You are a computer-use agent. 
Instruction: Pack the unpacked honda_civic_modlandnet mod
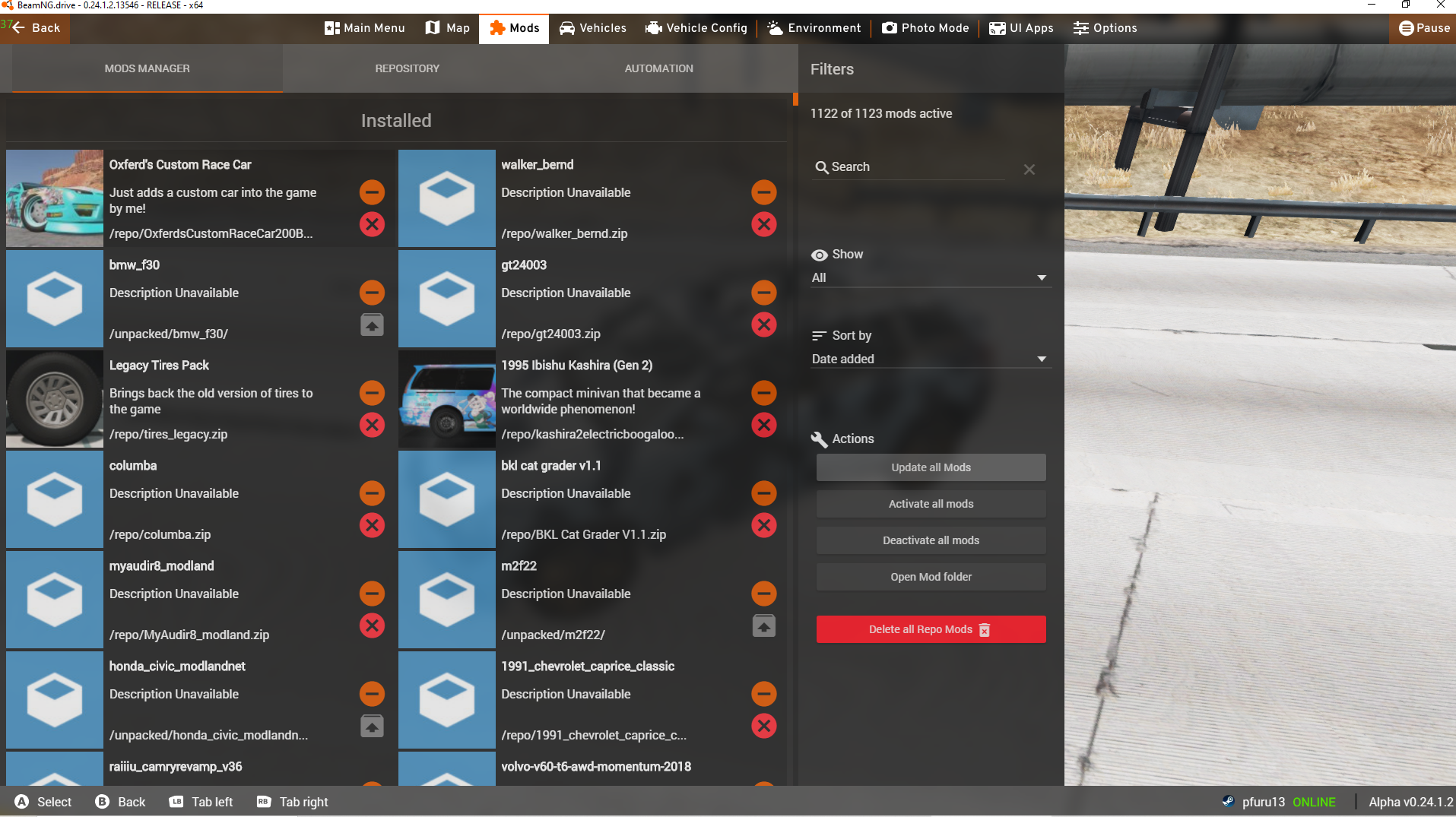tap(372, 726)
